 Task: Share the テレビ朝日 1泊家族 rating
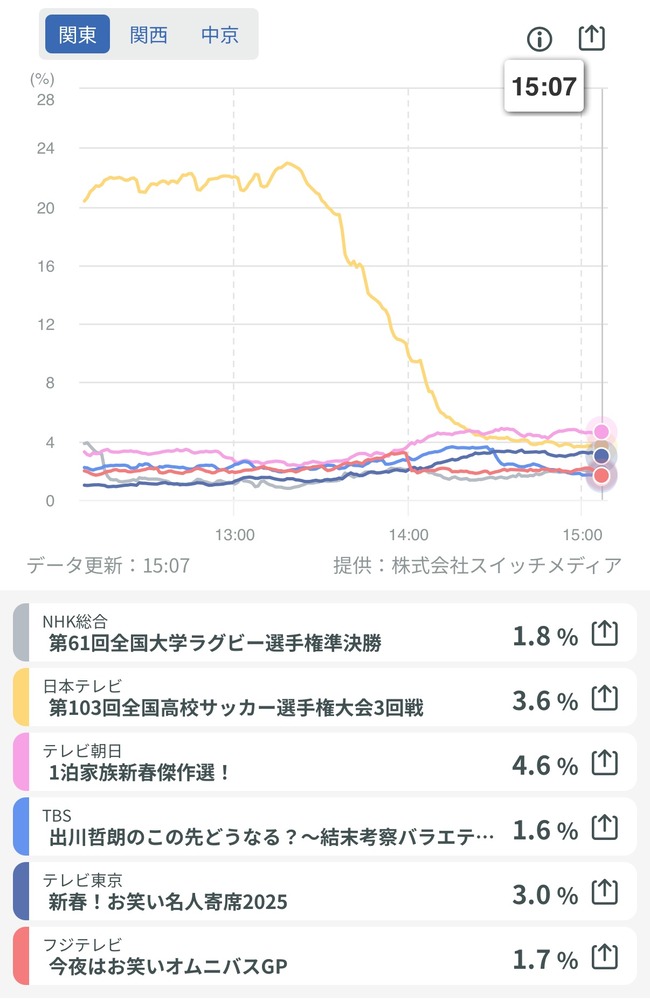click(x=604, y=763)
